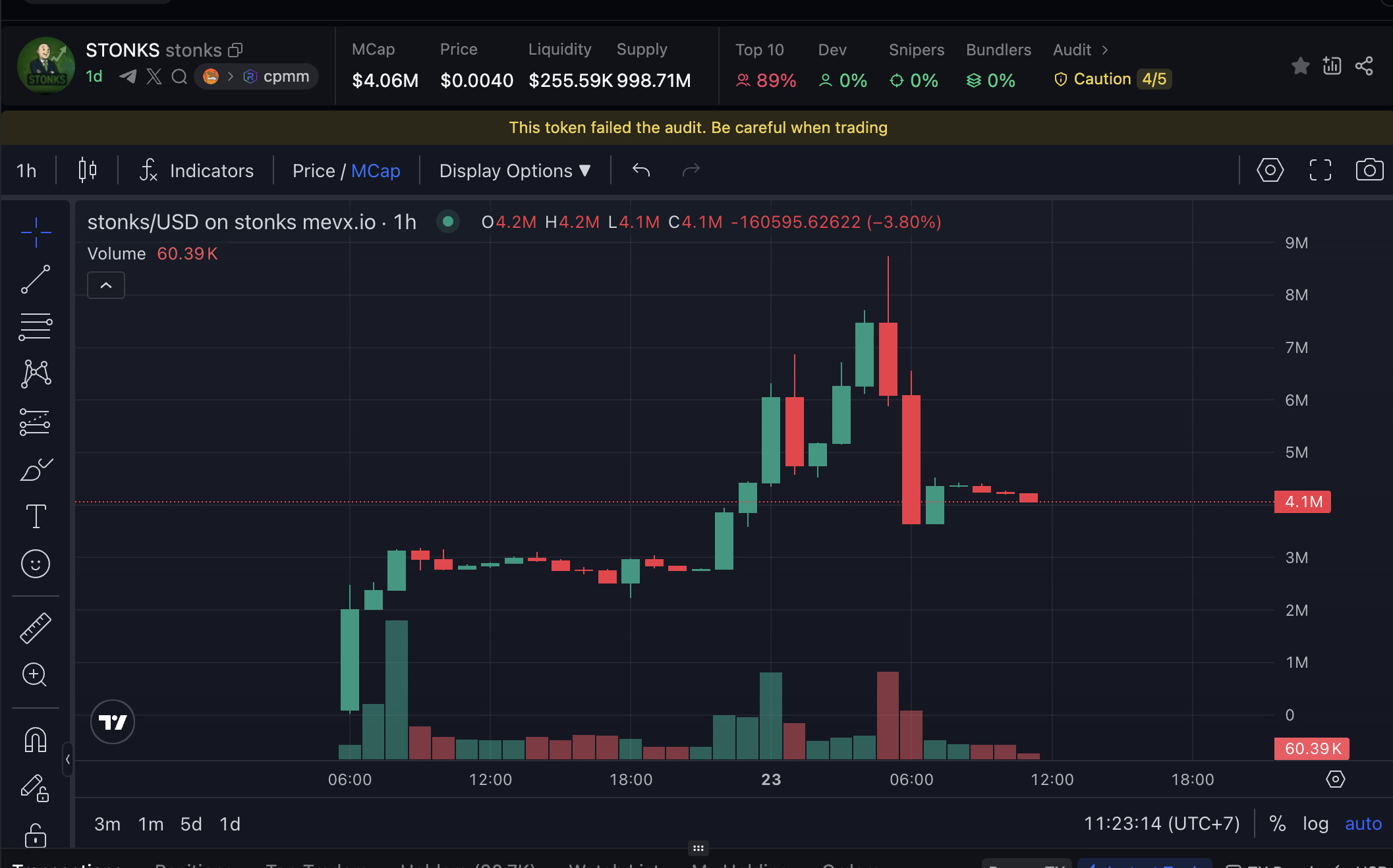Take a chart snapshot with camera
The image size is (1393, 868).
(1369, 170)
